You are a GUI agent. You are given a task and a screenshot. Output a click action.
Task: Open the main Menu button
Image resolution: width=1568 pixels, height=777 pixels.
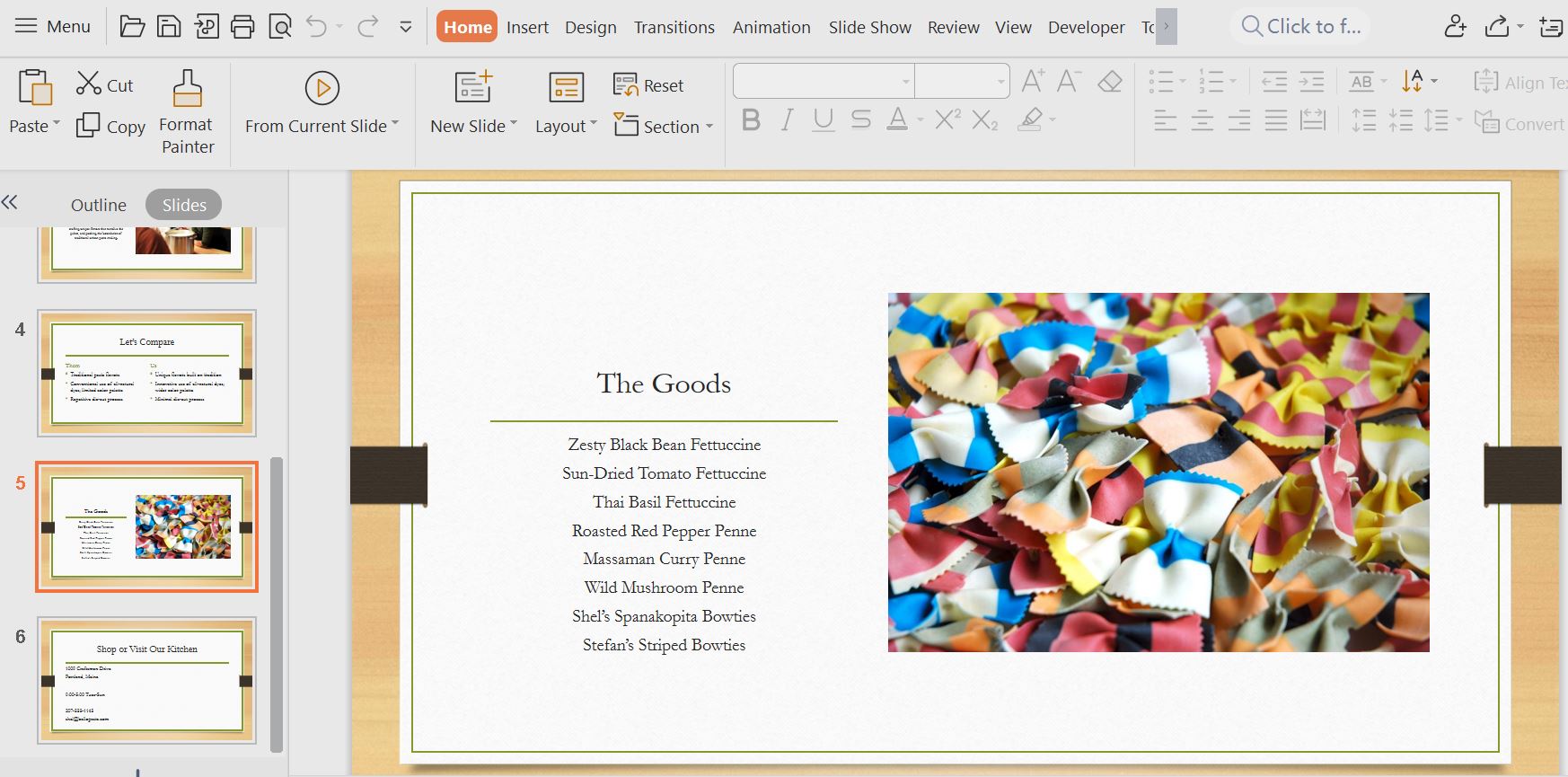click(53, 27)
